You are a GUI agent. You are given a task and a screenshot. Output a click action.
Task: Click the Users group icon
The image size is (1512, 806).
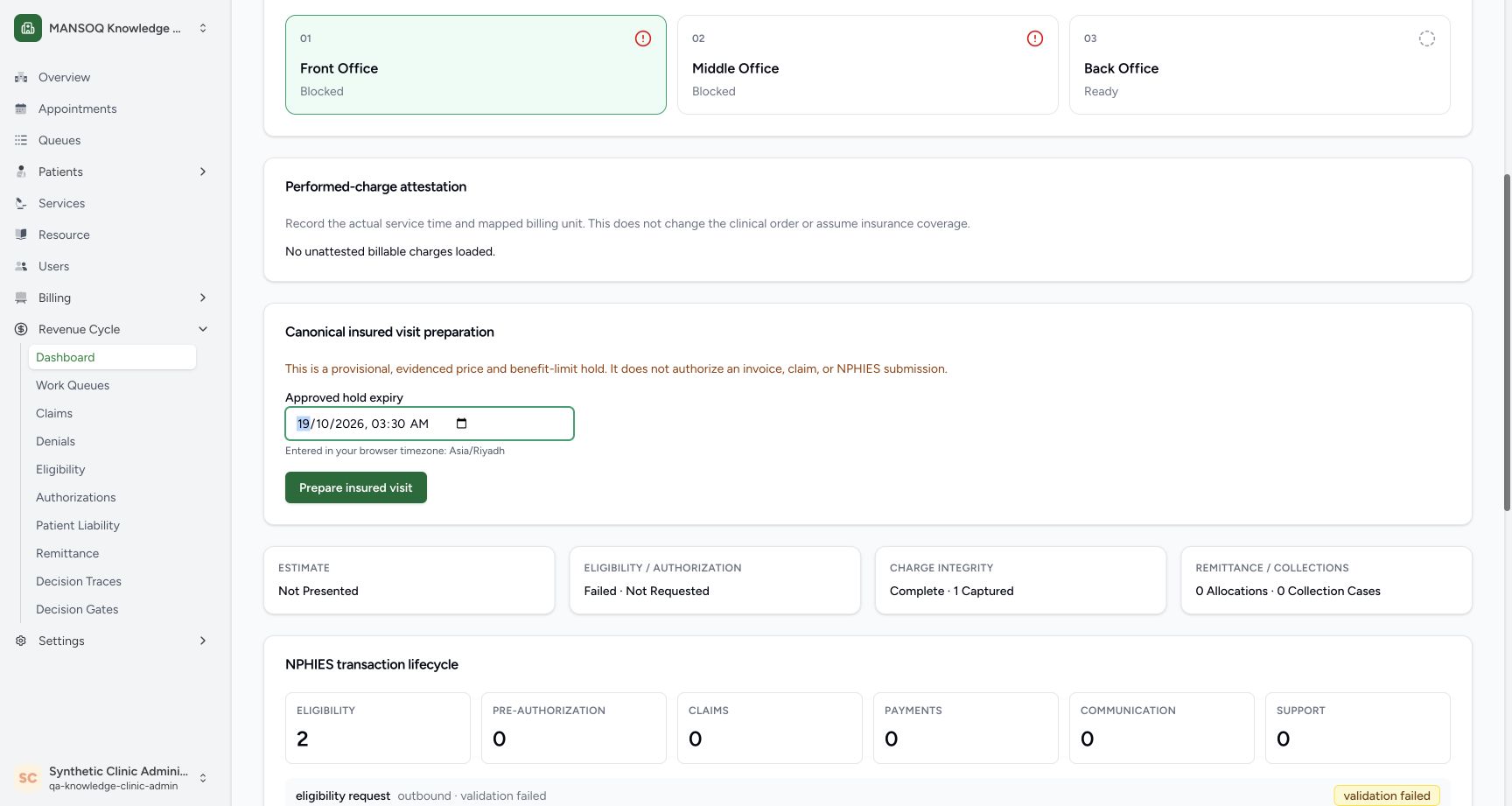(21, 266)
